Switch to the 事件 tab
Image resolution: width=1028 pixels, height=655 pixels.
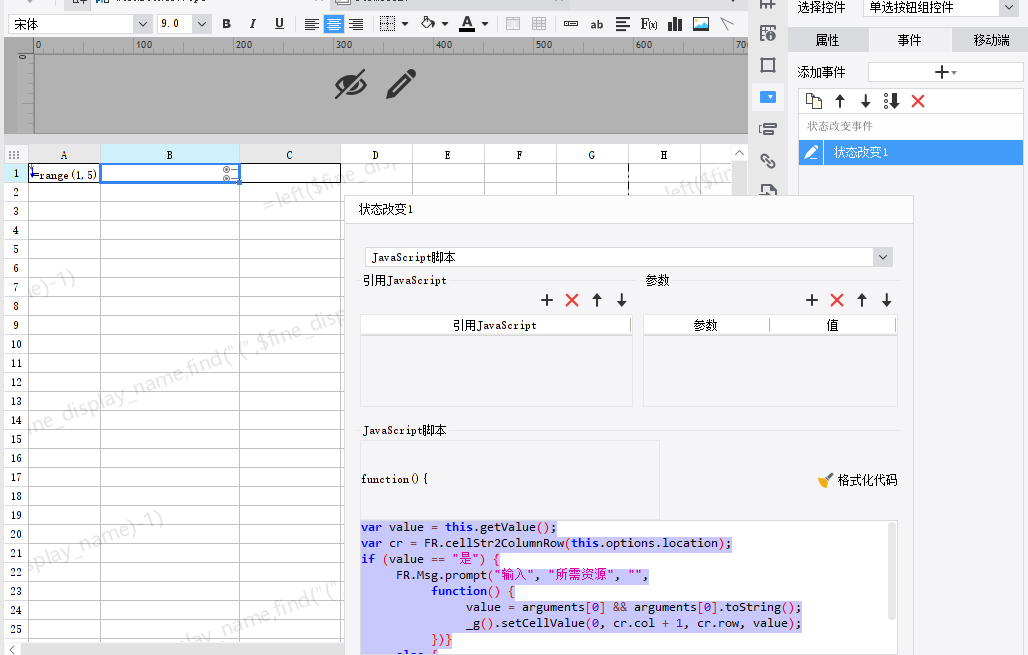909,40
